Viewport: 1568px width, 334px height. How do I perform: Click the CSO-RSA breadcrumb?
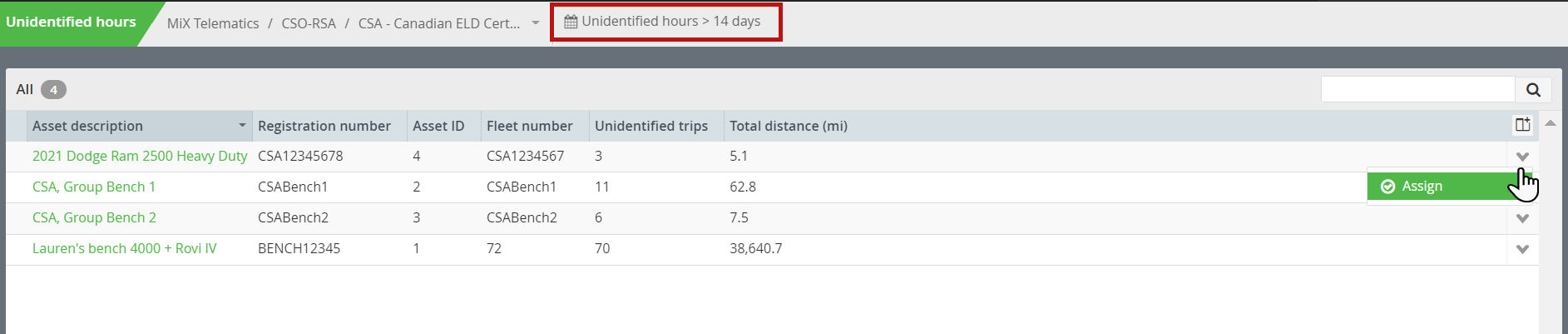point(309,23)
